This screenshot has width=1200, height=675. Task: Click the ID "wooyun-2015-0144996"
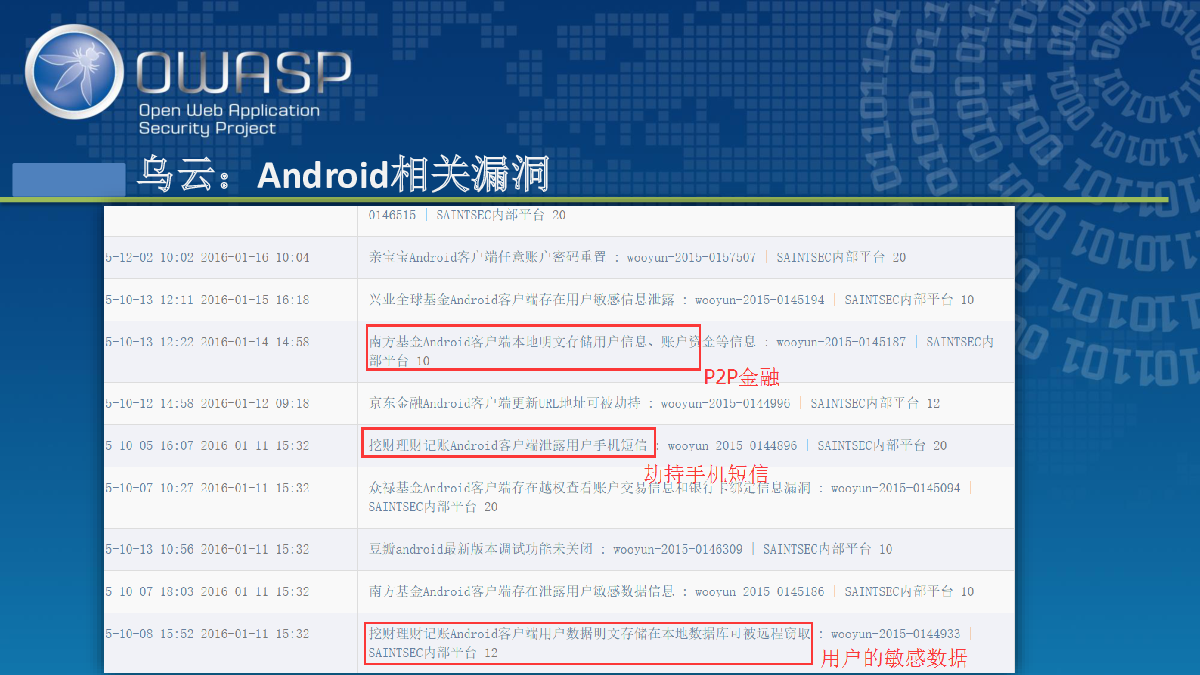click(725, 403)
